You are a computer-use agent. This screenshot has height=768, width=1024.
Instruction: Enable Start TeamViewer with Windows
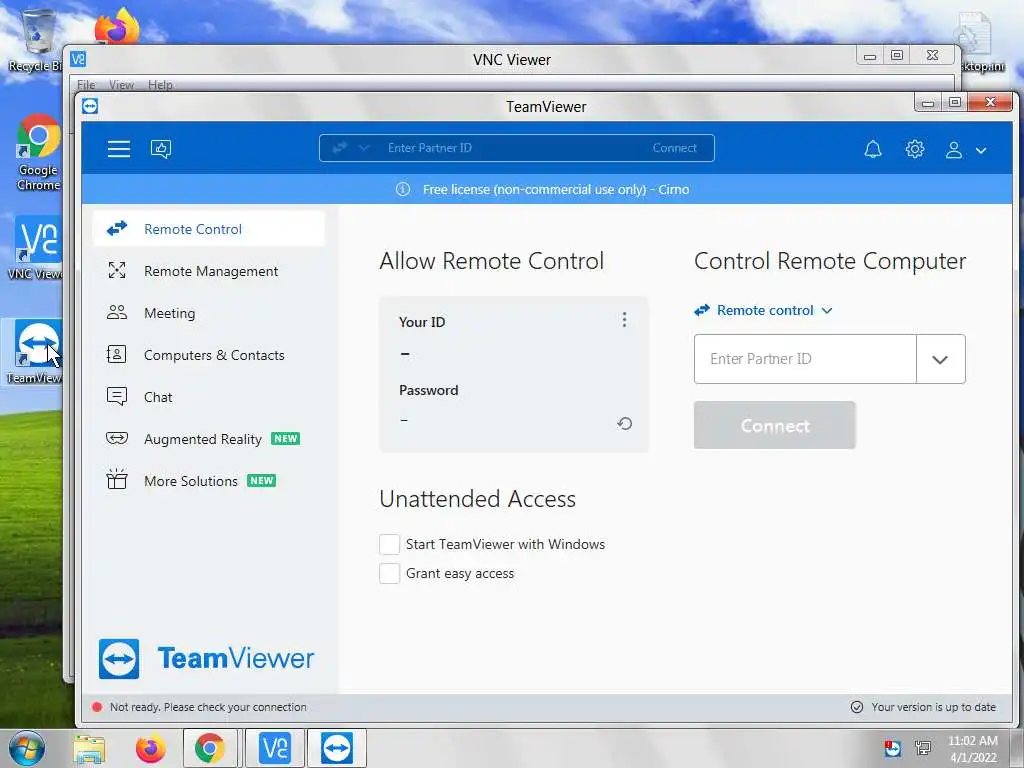click(x=389, y=544)
